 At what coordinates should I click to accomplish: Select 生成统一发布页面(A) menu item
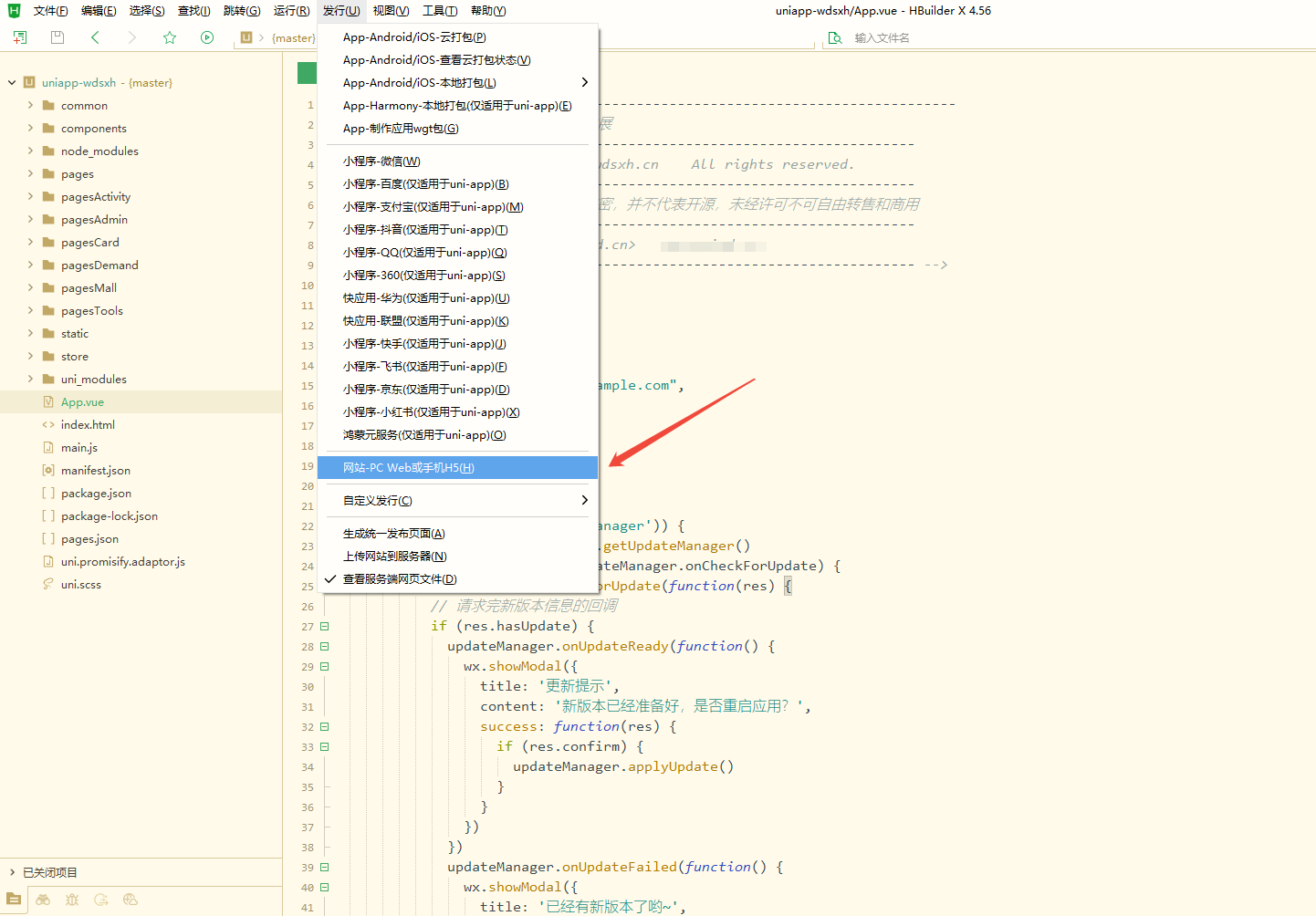coord(457,533)
